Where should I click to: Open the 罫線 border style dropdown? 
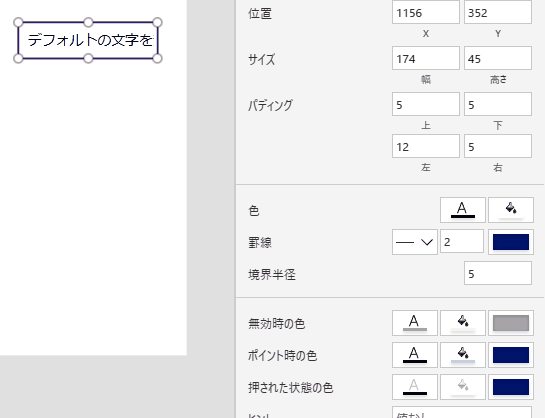pyautogui.click(x=415, y=242)
